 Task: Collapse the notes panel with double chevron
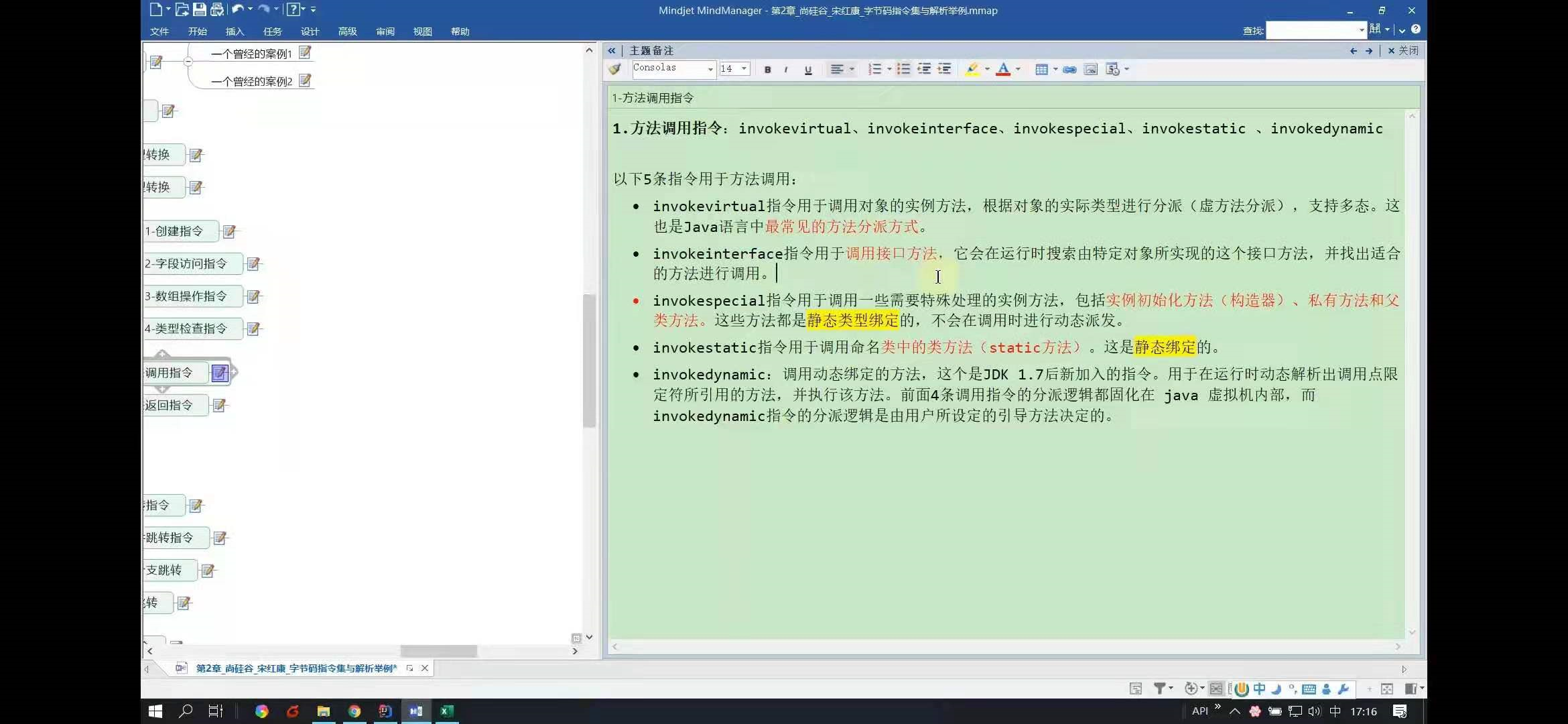[x=612, y=50]
